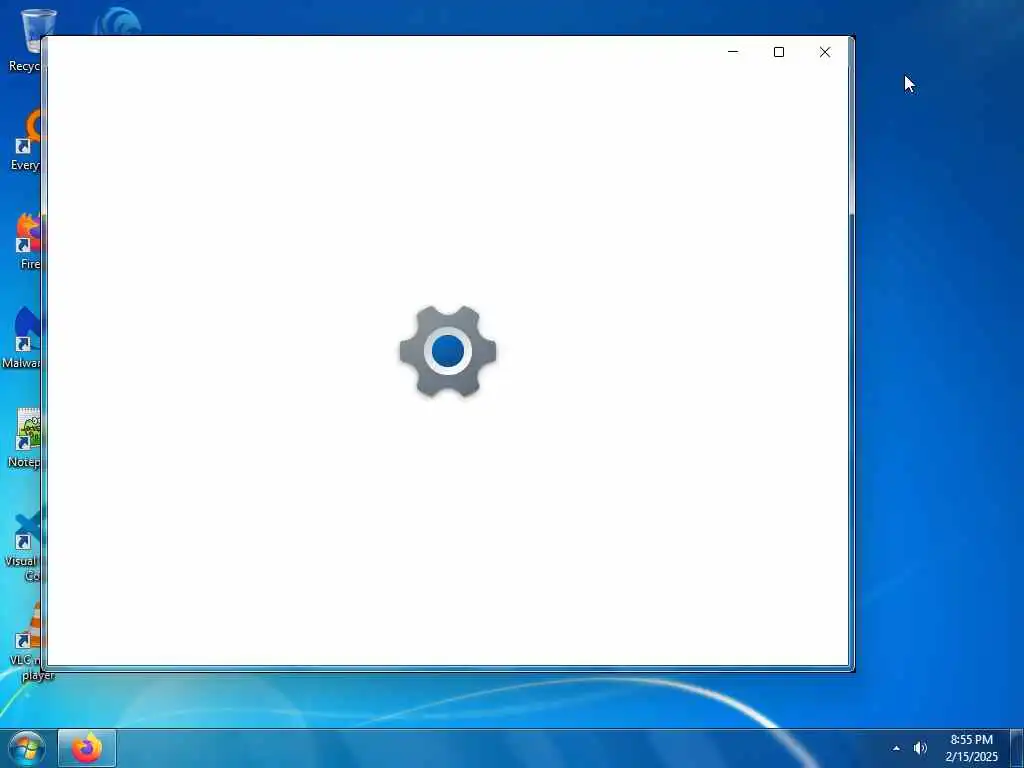Image resolution: width=1024 pixels, height=768 pixels.
Task: Select the Recycle Bin desktop icon
Action: (x=25, y=40)
